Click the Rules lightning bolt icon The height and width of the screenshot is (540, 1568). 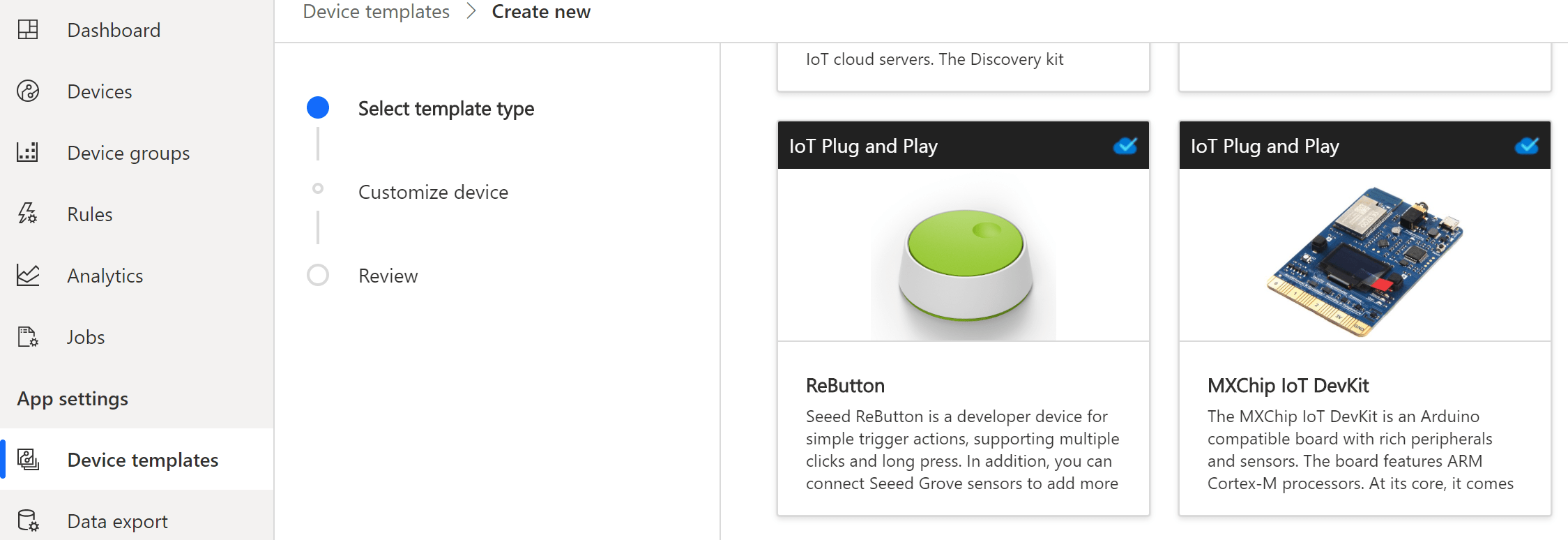tap(26, 213)
